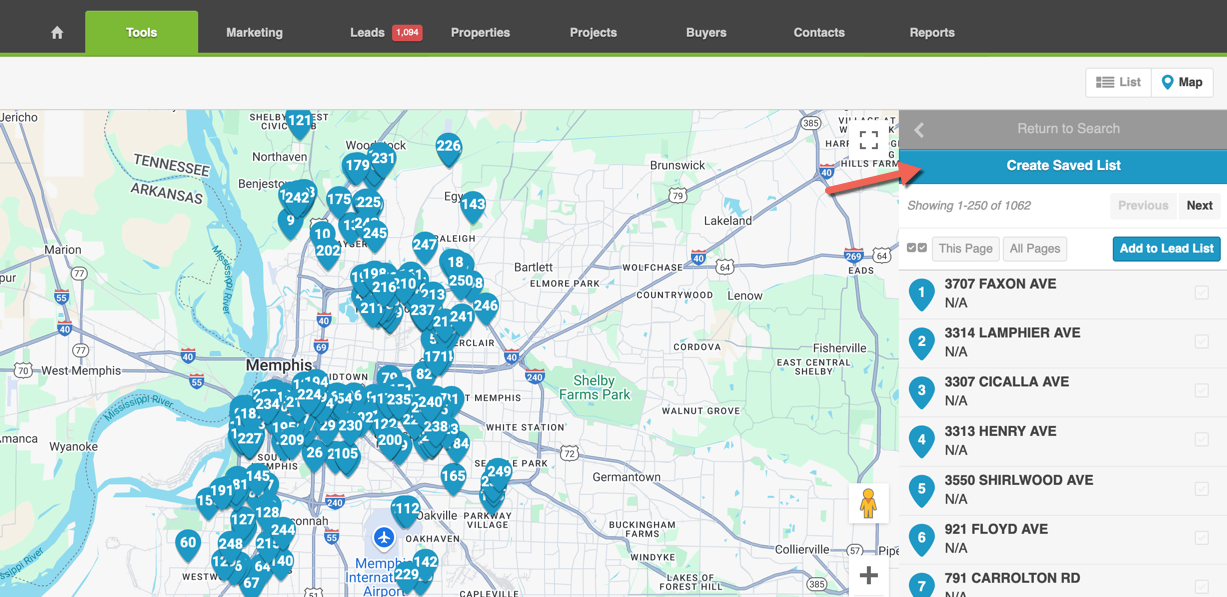Viewport: 1227px width, 597px height.
Task: Open 791 CARROLTON RD listing
Action: coord(1012,578)
